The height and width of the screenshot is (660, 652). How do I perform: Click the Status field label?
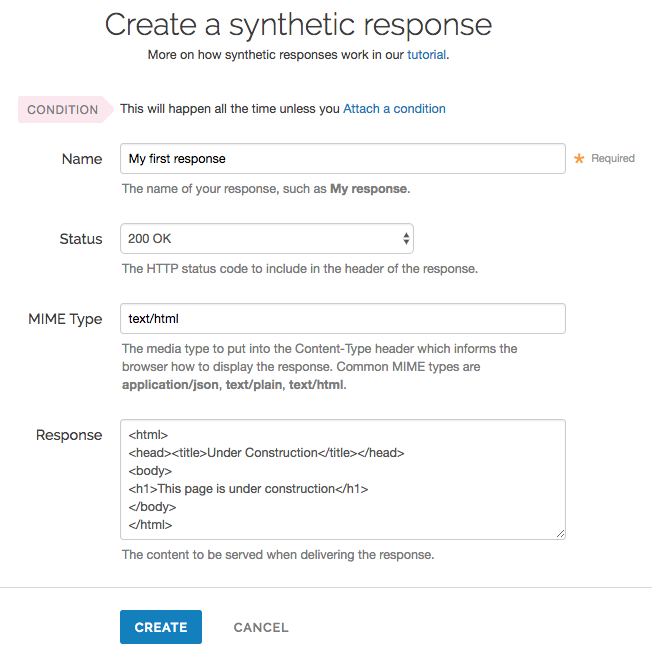click(x=81, y=239)
